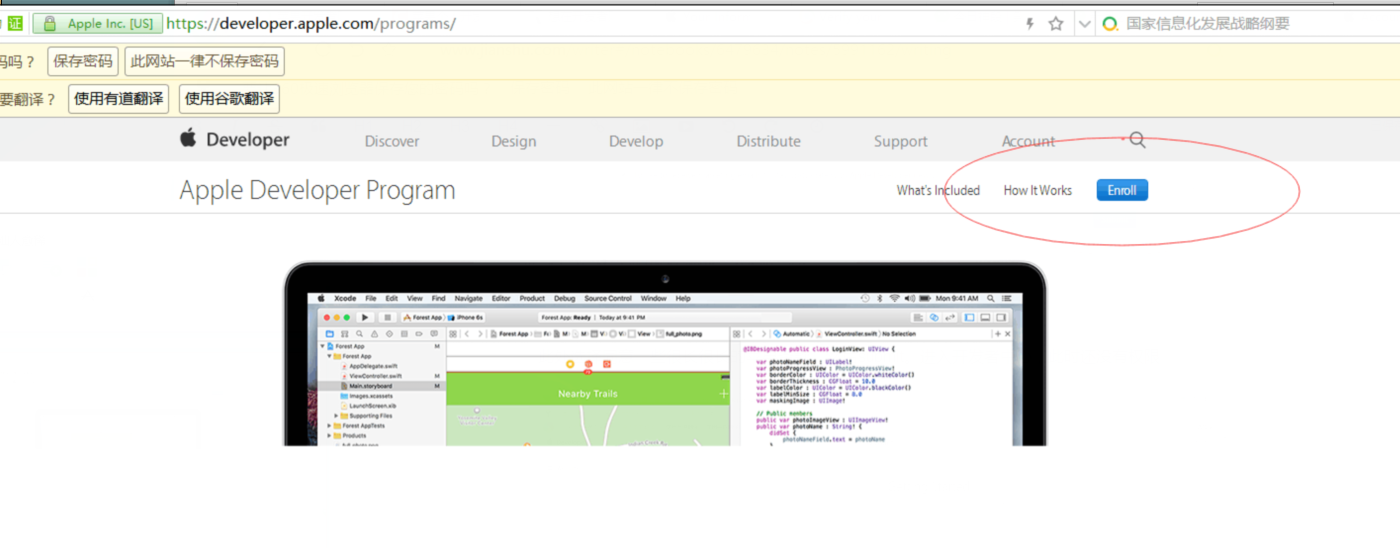
Task: Open the What's Included link
Action: pyautogui.click(x=938, y=190)
